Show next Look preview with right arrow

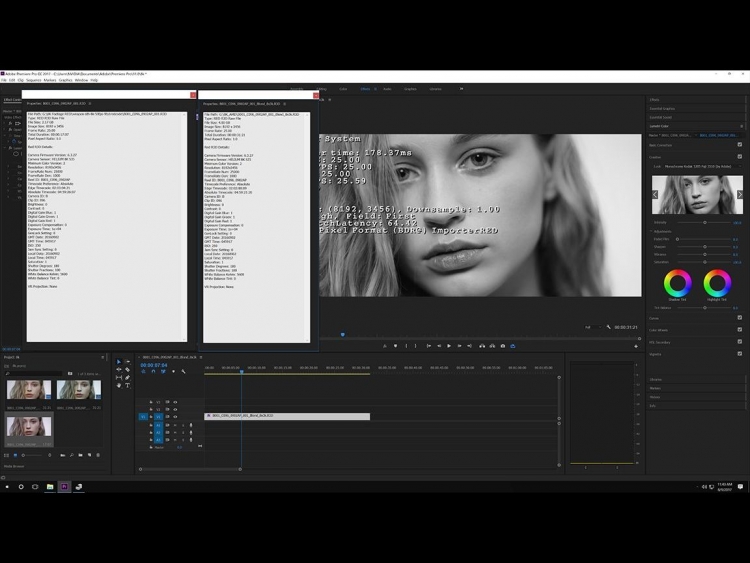coord(740,194)
